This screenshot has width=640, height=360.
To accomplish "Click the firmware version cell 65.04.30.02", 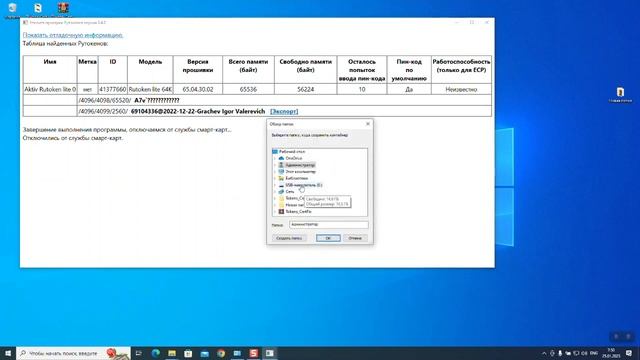I will click(x=198, y=89).
